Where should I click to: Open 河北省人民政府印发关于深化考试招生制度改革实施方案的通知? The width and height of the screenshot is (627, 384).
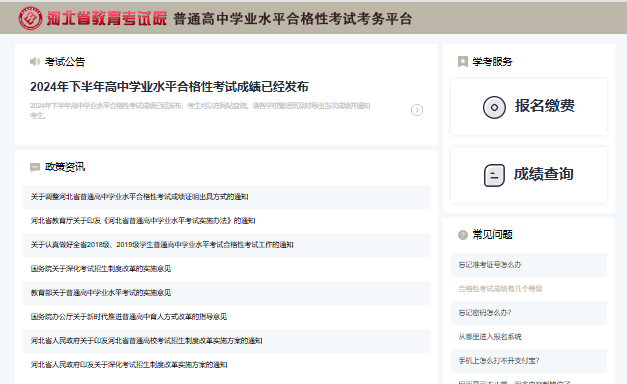(226, 365)
